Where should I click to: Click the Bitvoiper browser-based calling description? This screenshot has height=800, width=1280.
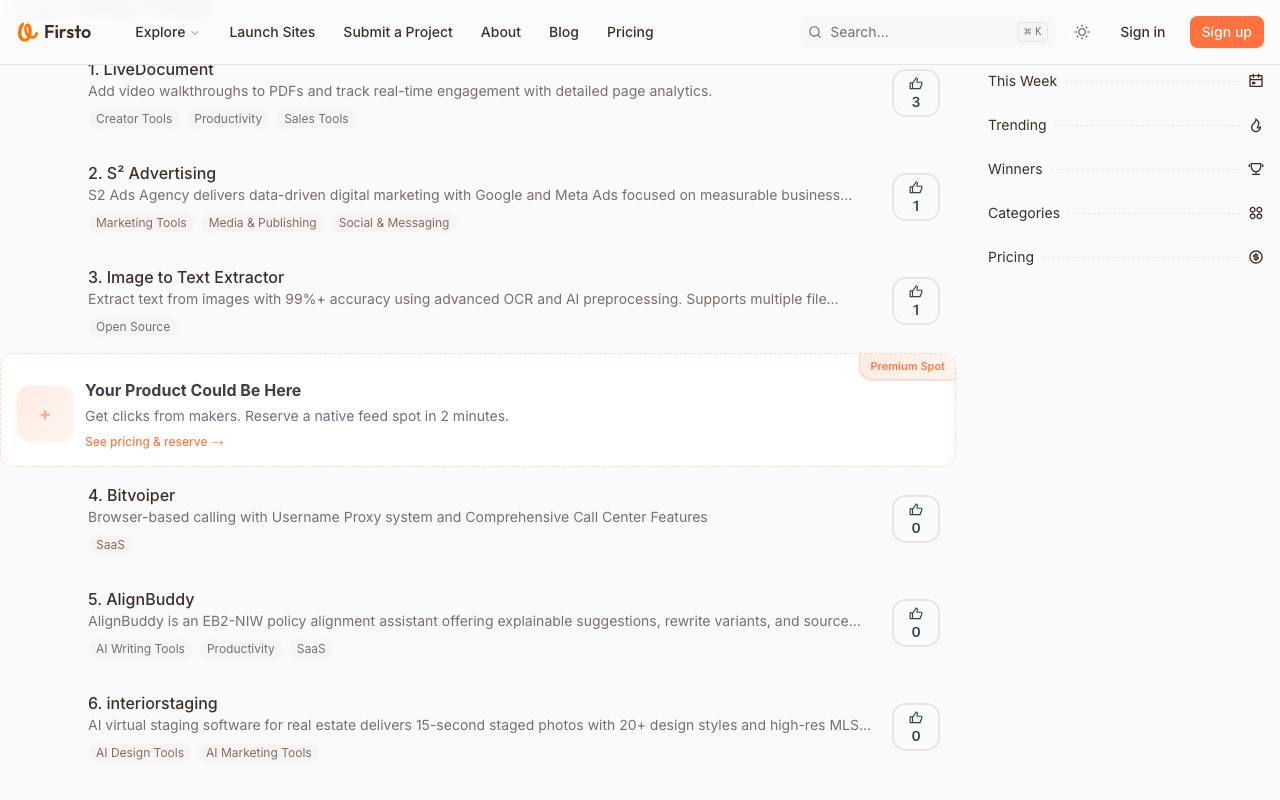click(x=398, y=517)
